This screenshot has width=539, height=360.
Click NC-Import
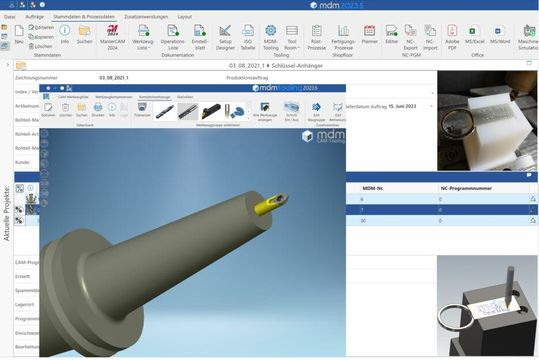tap(430, 37)
